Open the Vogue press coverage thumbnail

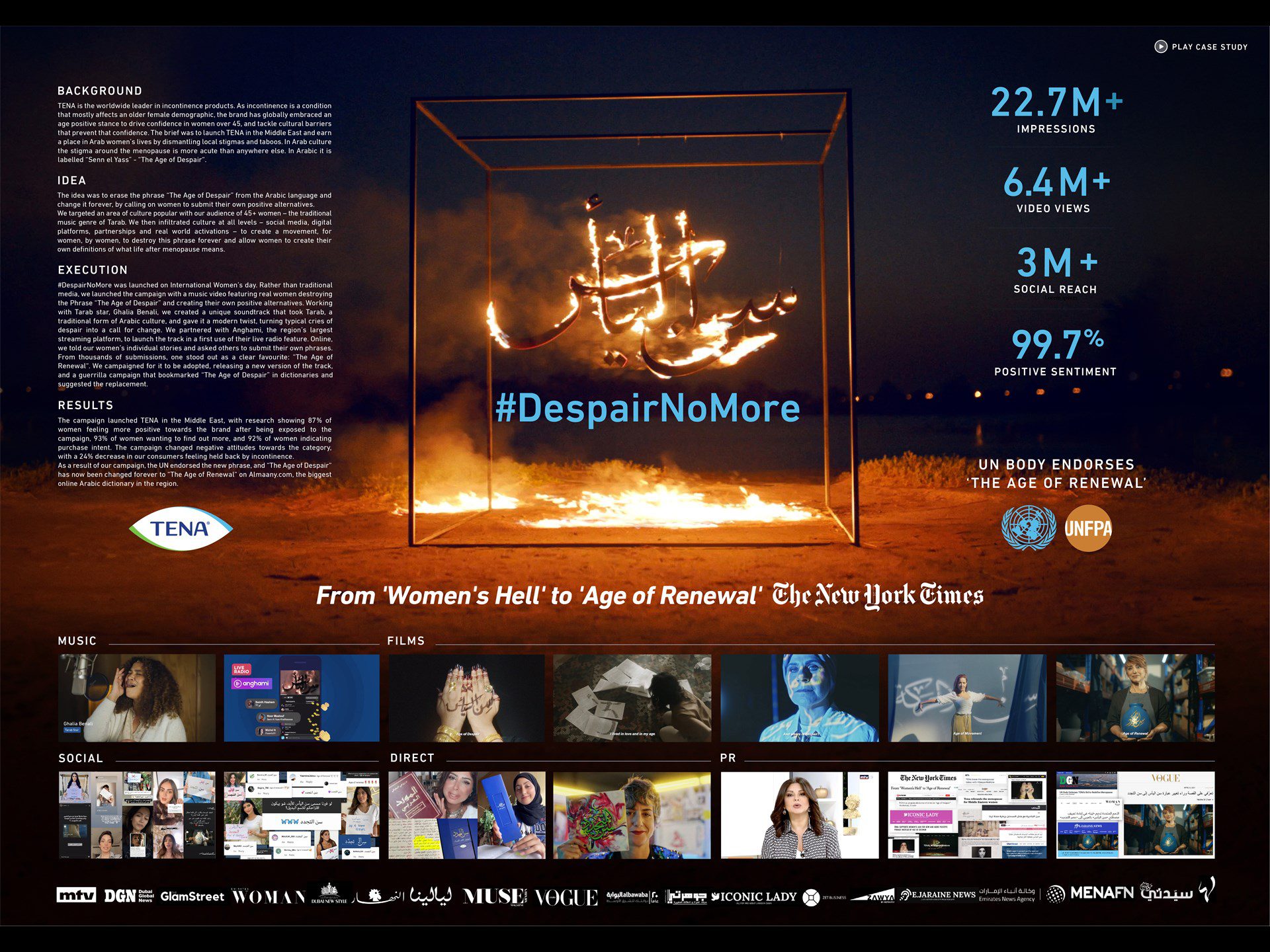pyautogui.click(x=1135, y=815)
